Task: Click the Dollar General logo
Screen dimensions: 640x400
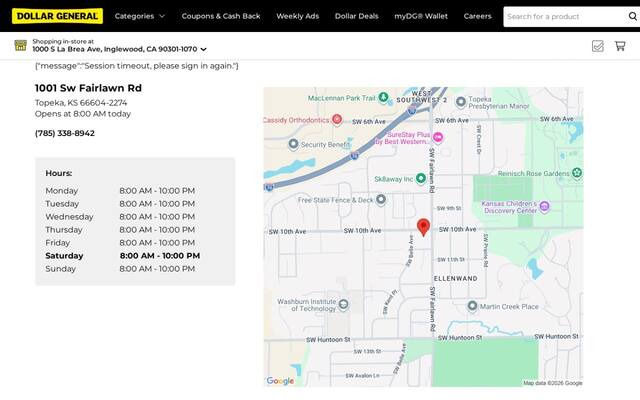Action: click(57, 16)
